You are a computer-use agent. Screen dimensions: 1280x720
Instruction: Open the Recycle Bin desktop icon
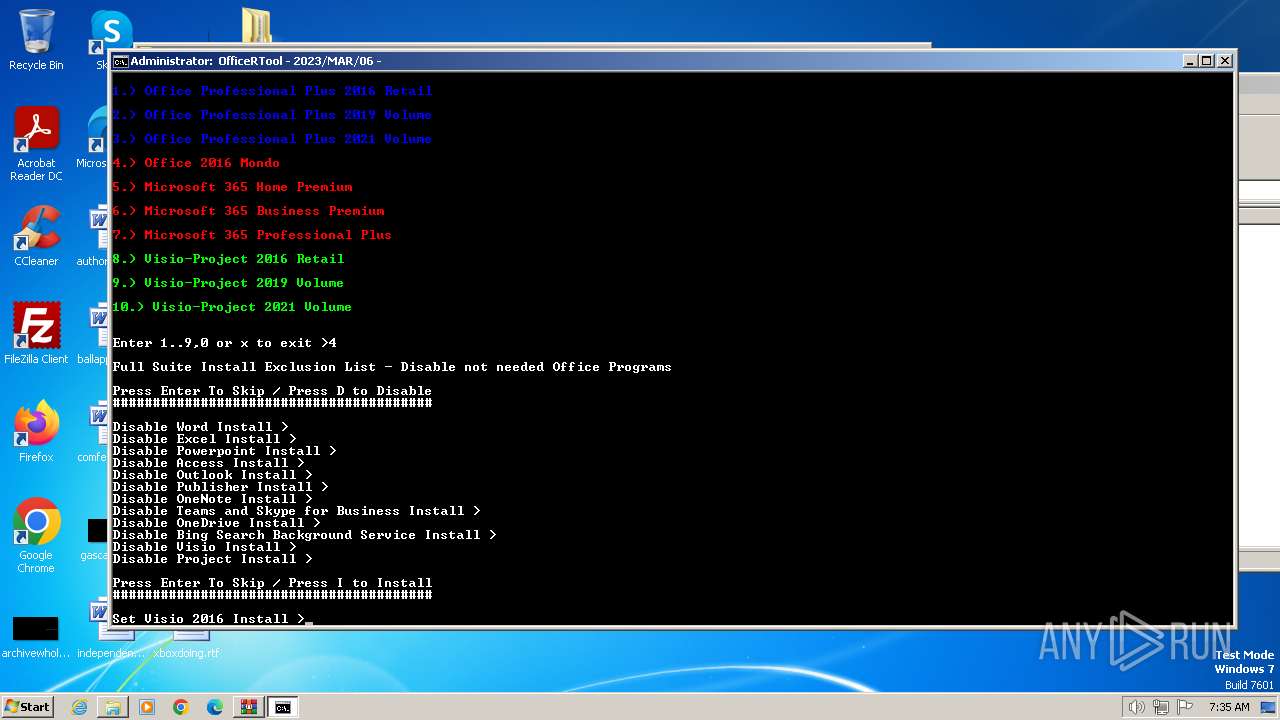[x=36, y=40]
